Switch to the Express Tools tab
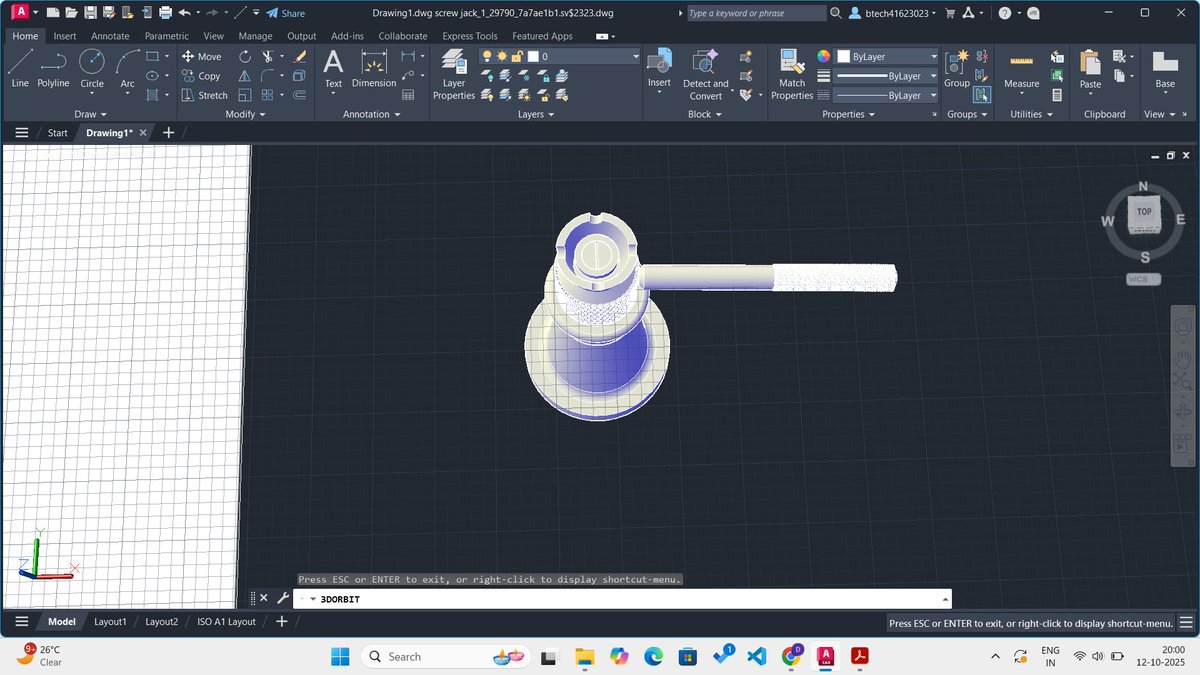 coord(470,36)
